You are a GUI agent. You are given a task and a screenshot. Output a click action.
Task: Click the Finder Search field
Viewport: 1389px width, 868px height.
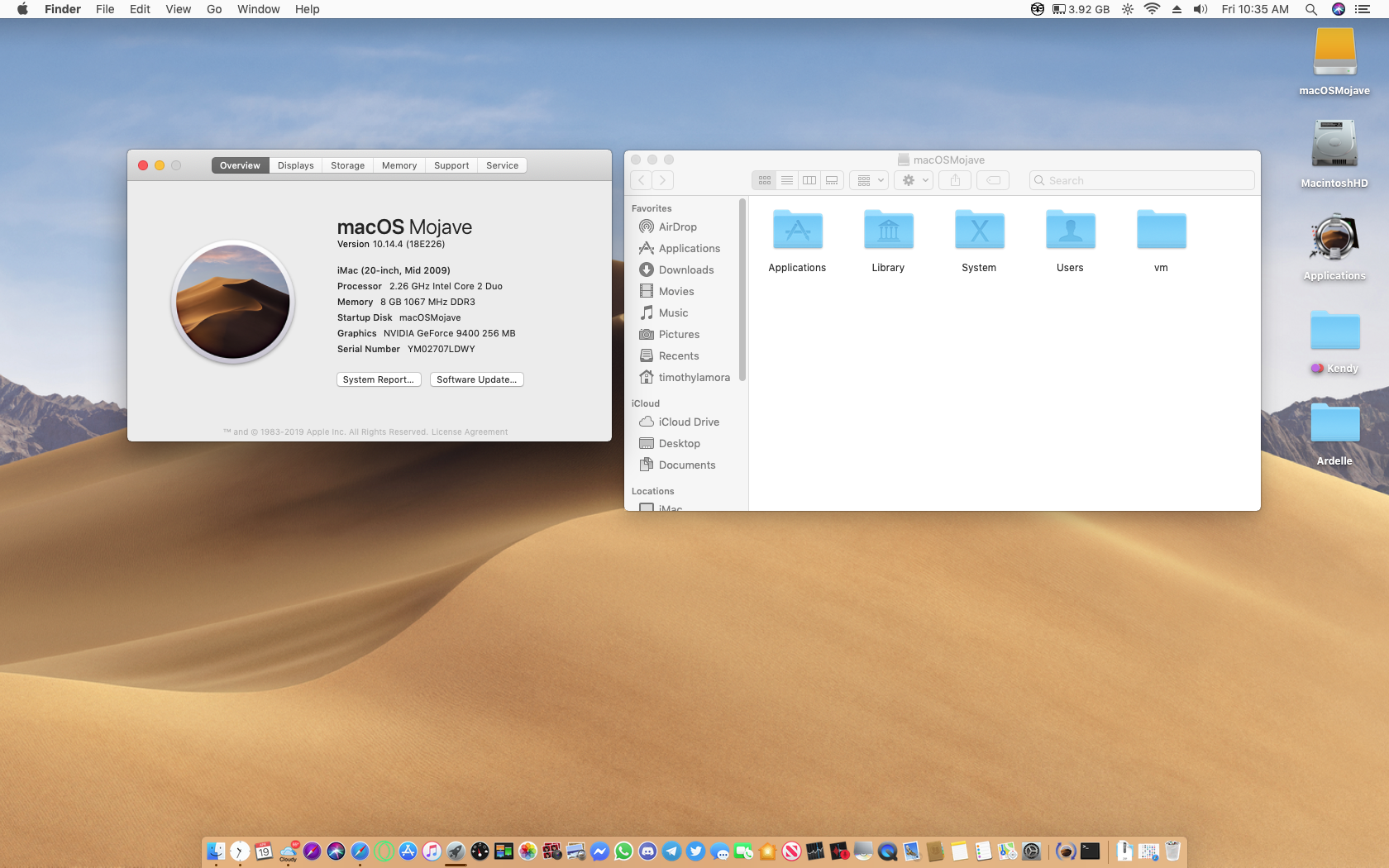pyautogui.click(x=1141, y=180)
